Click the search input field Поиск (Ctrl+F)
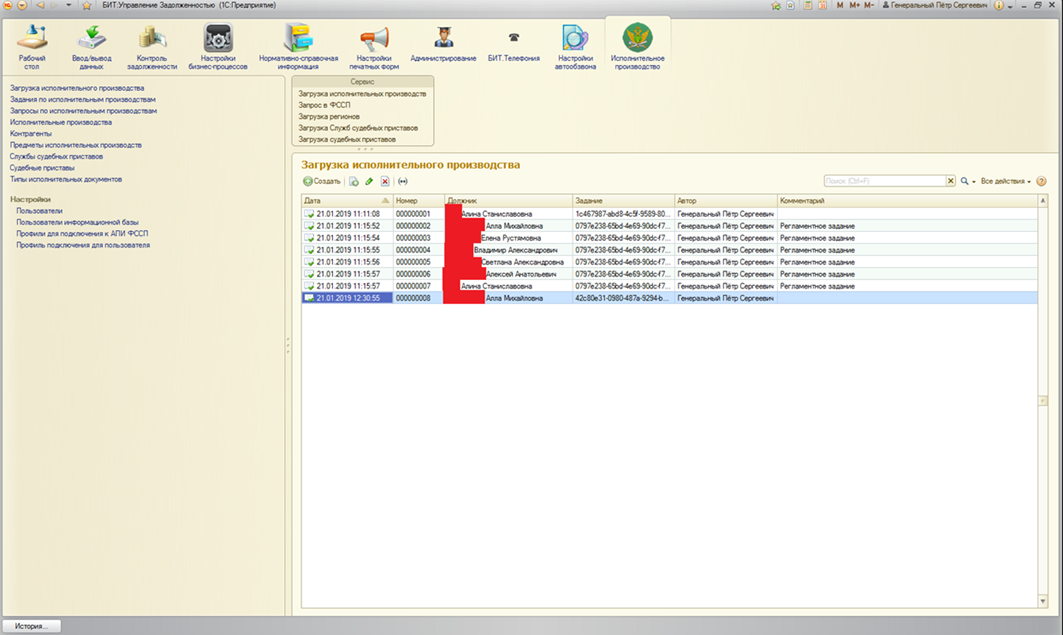 point(884,181)
